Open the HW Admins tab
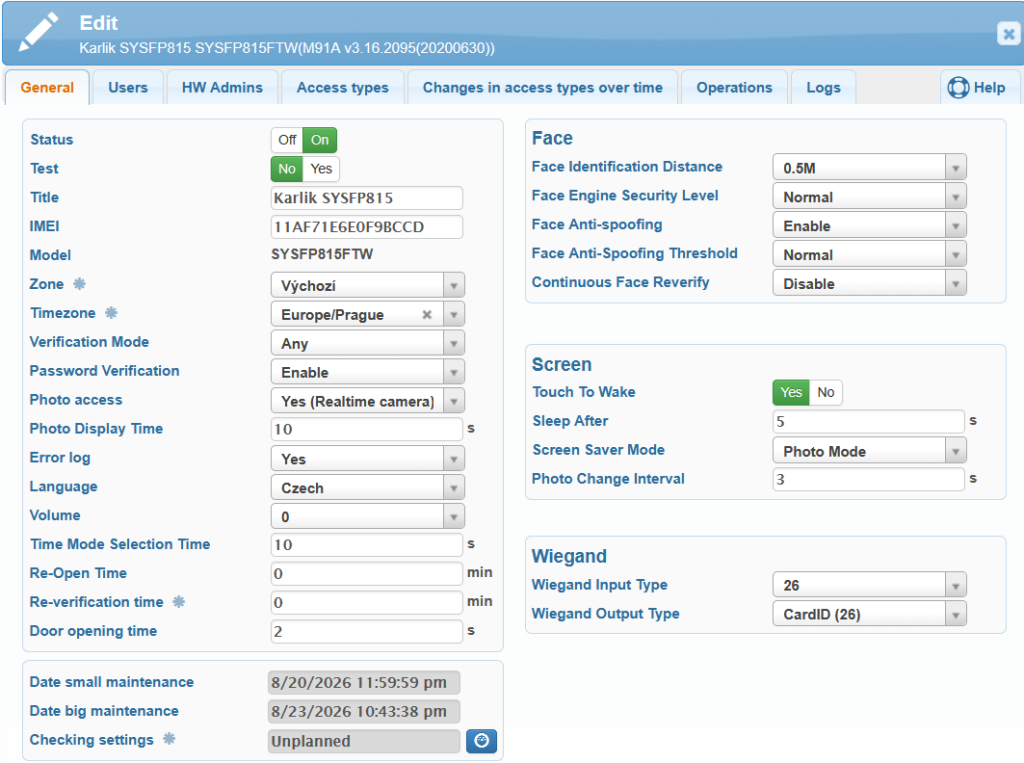Image resolution: width=1024 pixels, height=763 pixels. coord(222,88)
